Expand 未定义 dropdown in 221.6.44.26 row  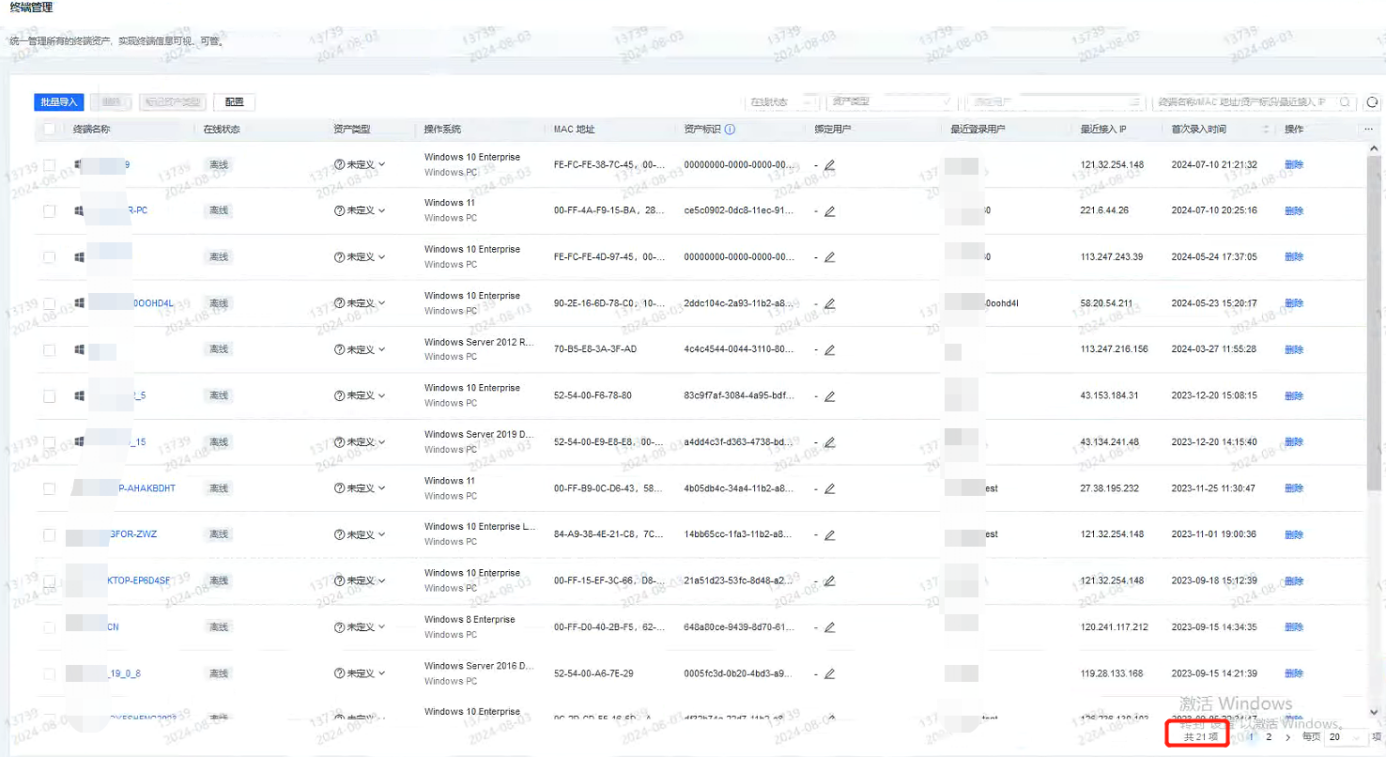360,211
